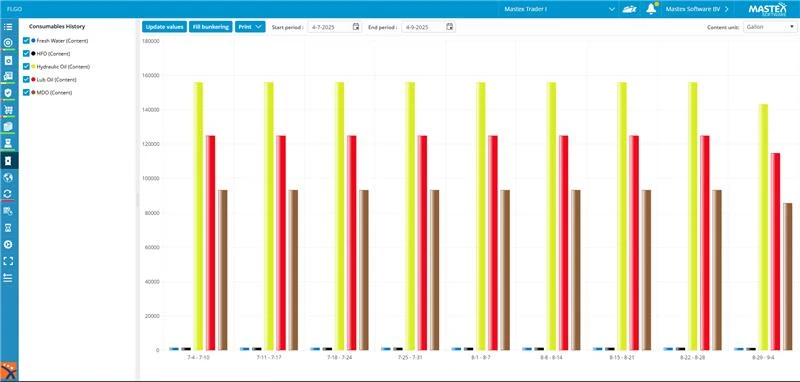Click the red Lub Oil legend dot

click(33, 80)
